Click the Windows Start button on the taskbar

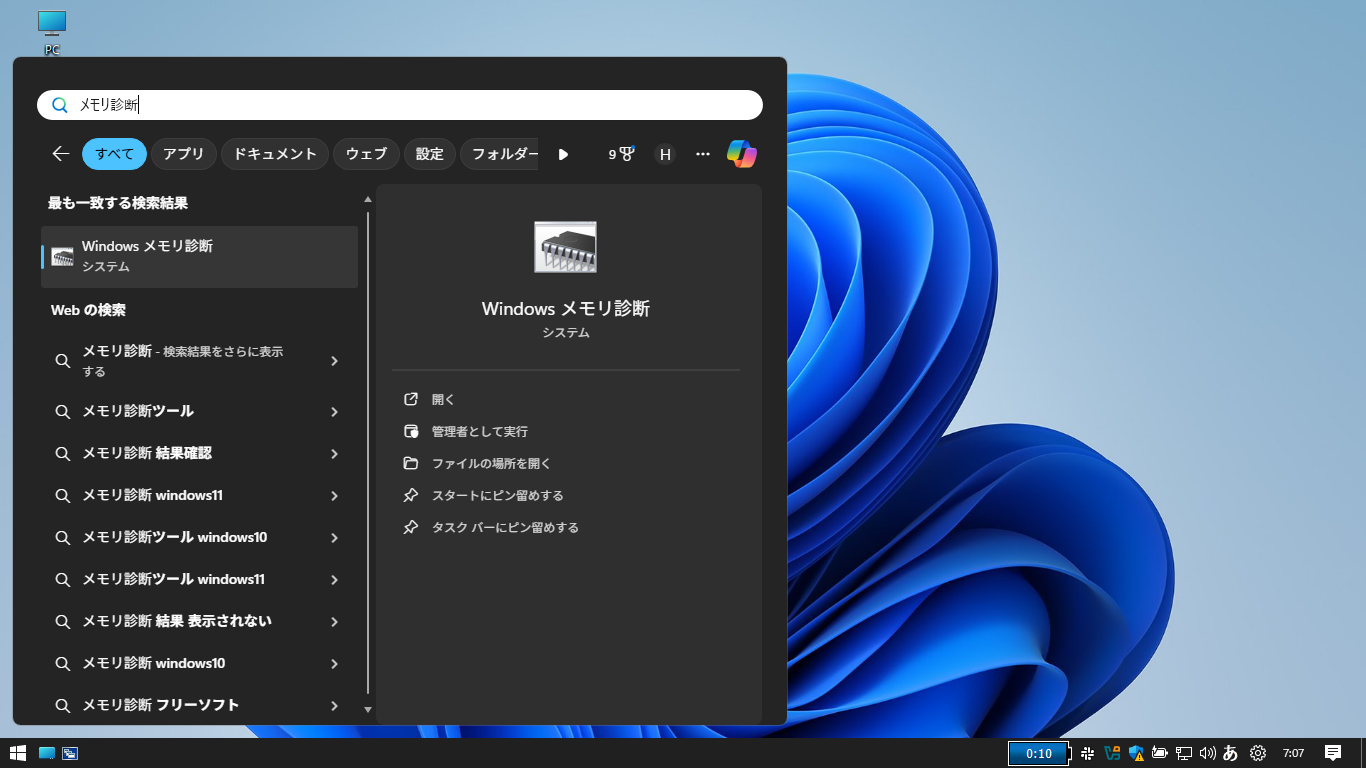coord(18,753)
